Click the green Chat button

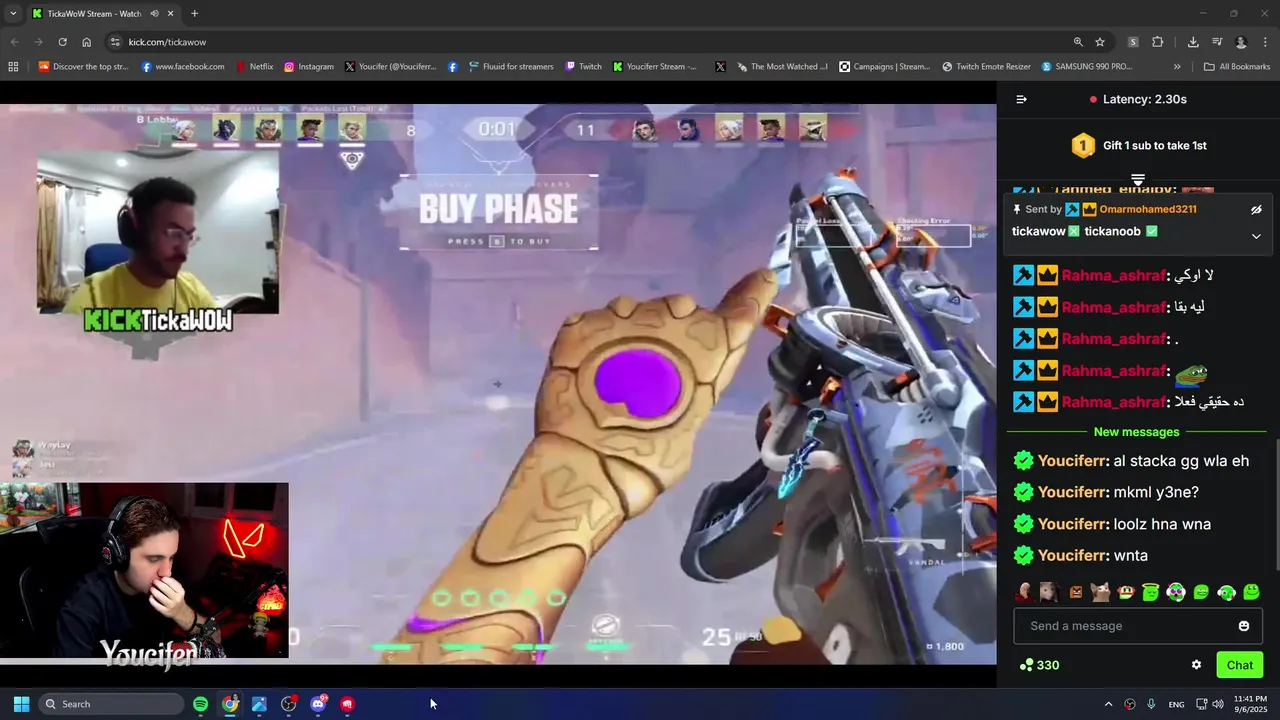(1240, 665)
